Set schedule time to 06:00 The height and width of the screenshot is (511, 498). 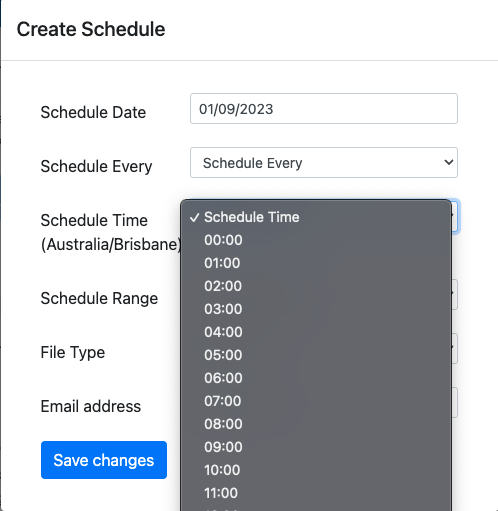(x=316, y=378)
